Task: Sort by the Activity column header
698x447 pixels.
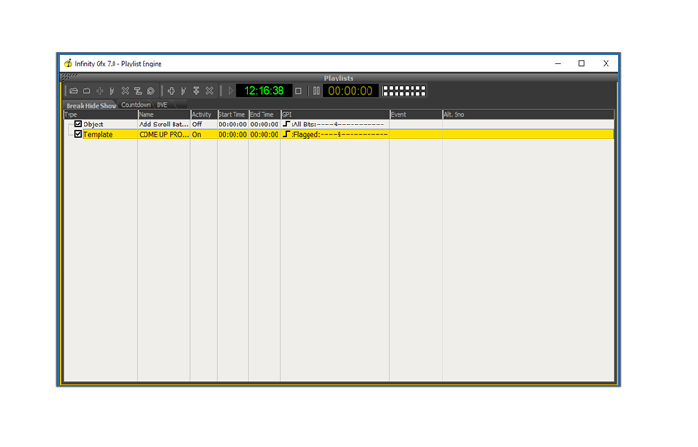Action: click(x=204, y=114)
